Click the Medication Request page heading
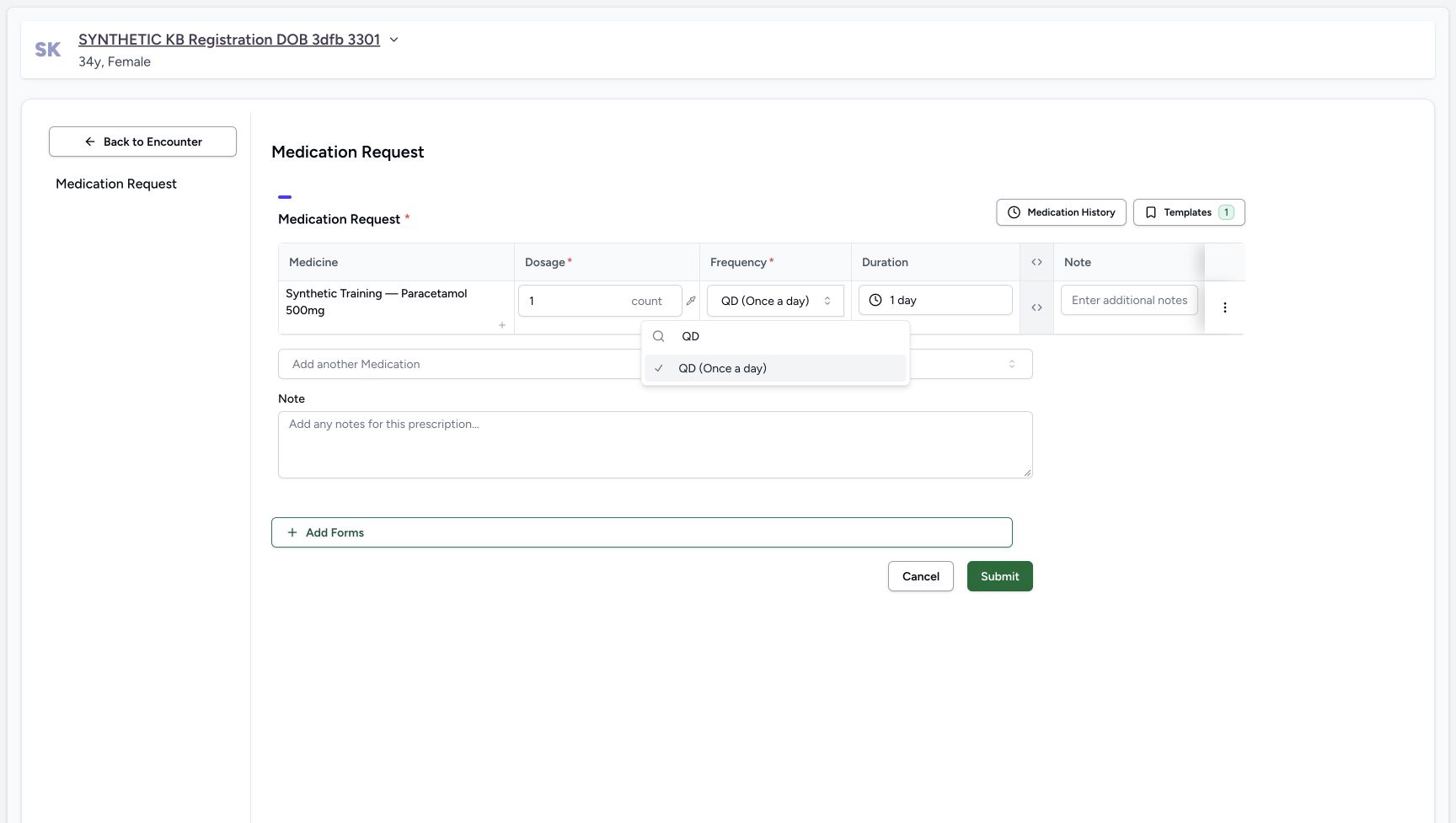 pyautogui.click(x=348, y=152)
